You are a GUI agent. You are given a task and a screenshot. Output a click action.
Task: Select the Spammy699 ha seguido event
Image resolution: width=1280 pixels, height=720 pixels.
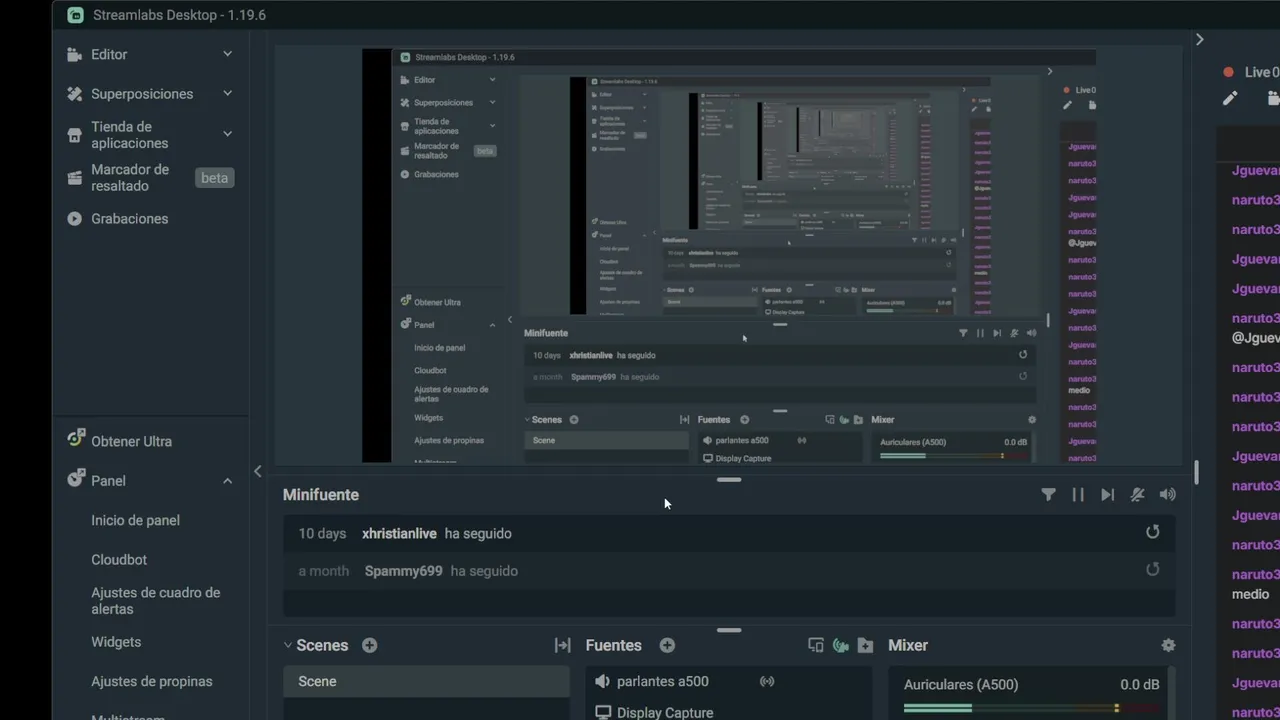[729, 571]
